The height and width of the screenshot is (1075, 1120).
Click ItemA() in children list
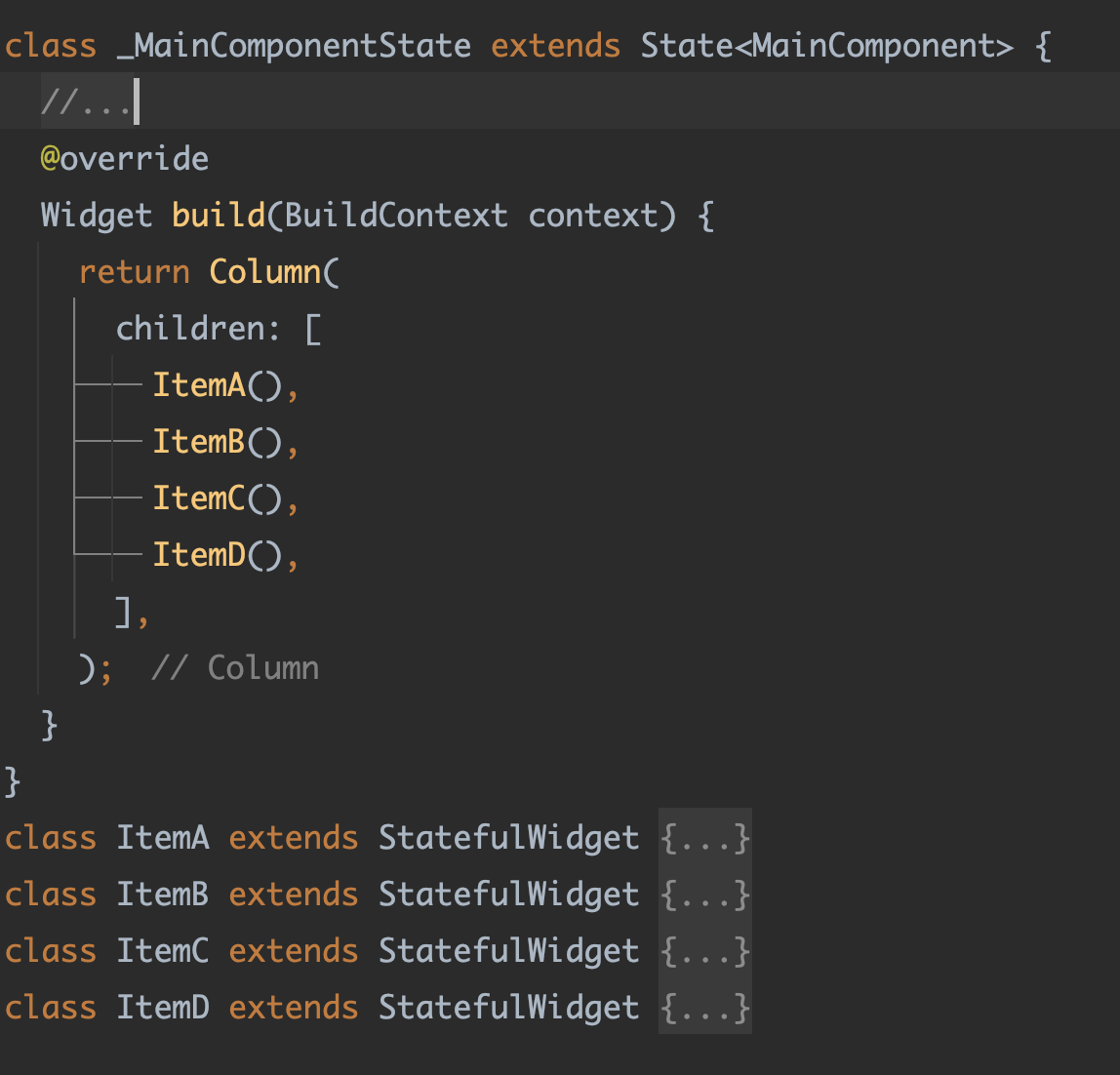[x=217, y=385]
